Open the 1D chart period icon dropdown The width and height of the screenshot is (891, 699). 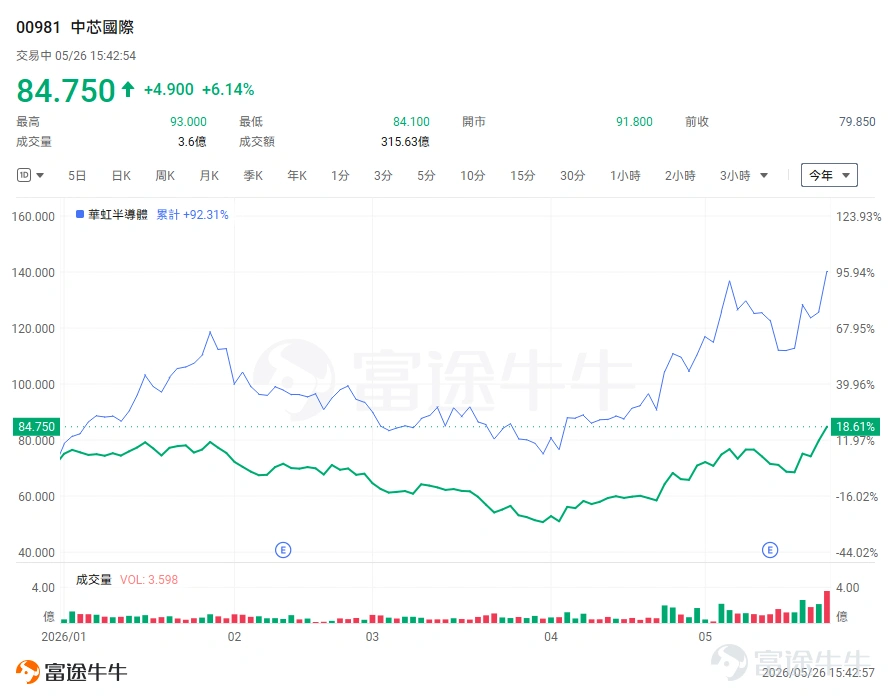point(30,175)
